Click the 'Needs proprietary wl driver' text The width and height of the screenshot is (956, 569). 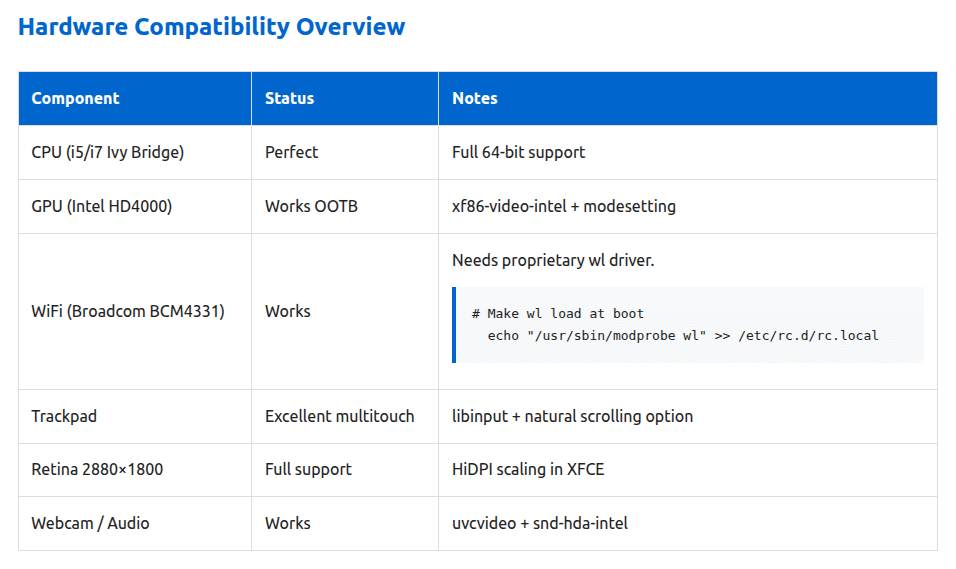[x=553, y=260]
